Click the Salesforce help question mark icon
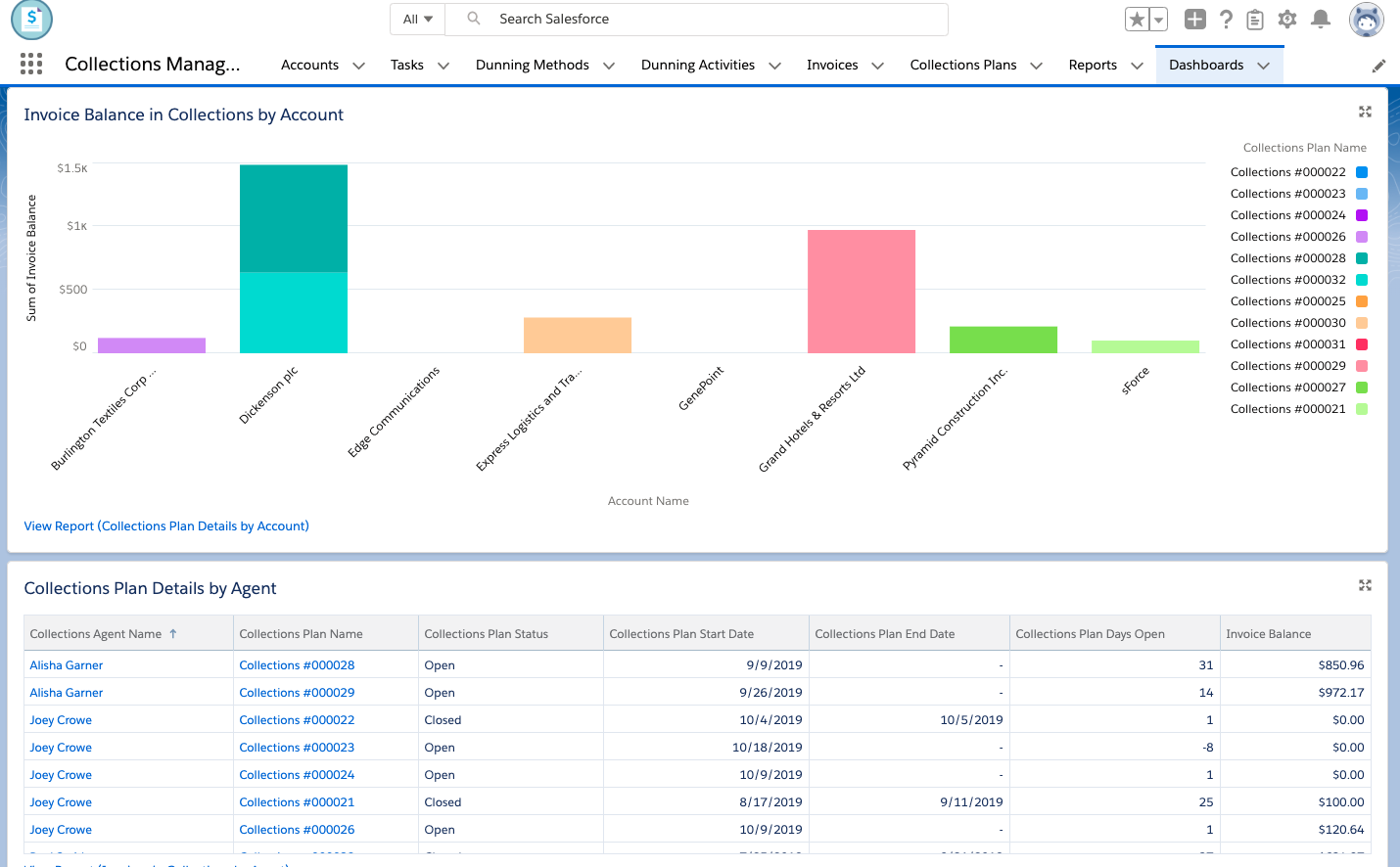 coord(1226,19)
